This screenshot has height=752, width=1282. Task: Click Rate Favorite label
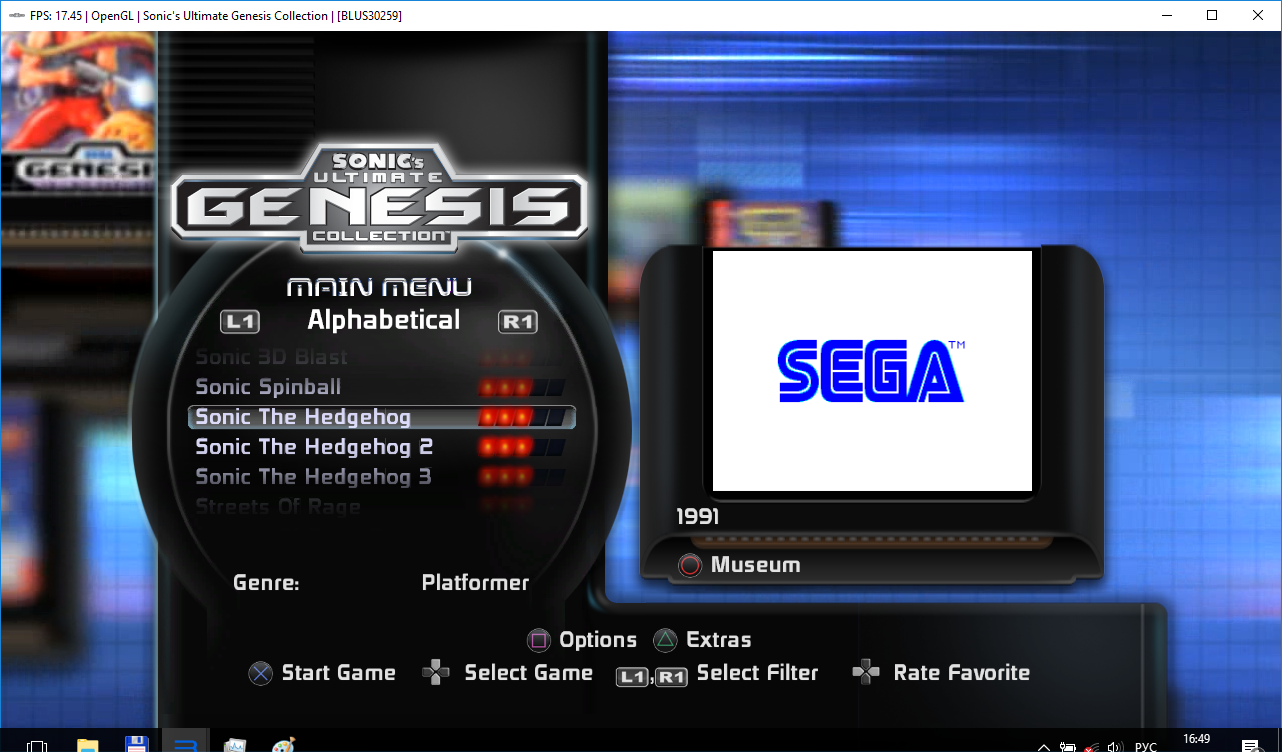(961, 673)
